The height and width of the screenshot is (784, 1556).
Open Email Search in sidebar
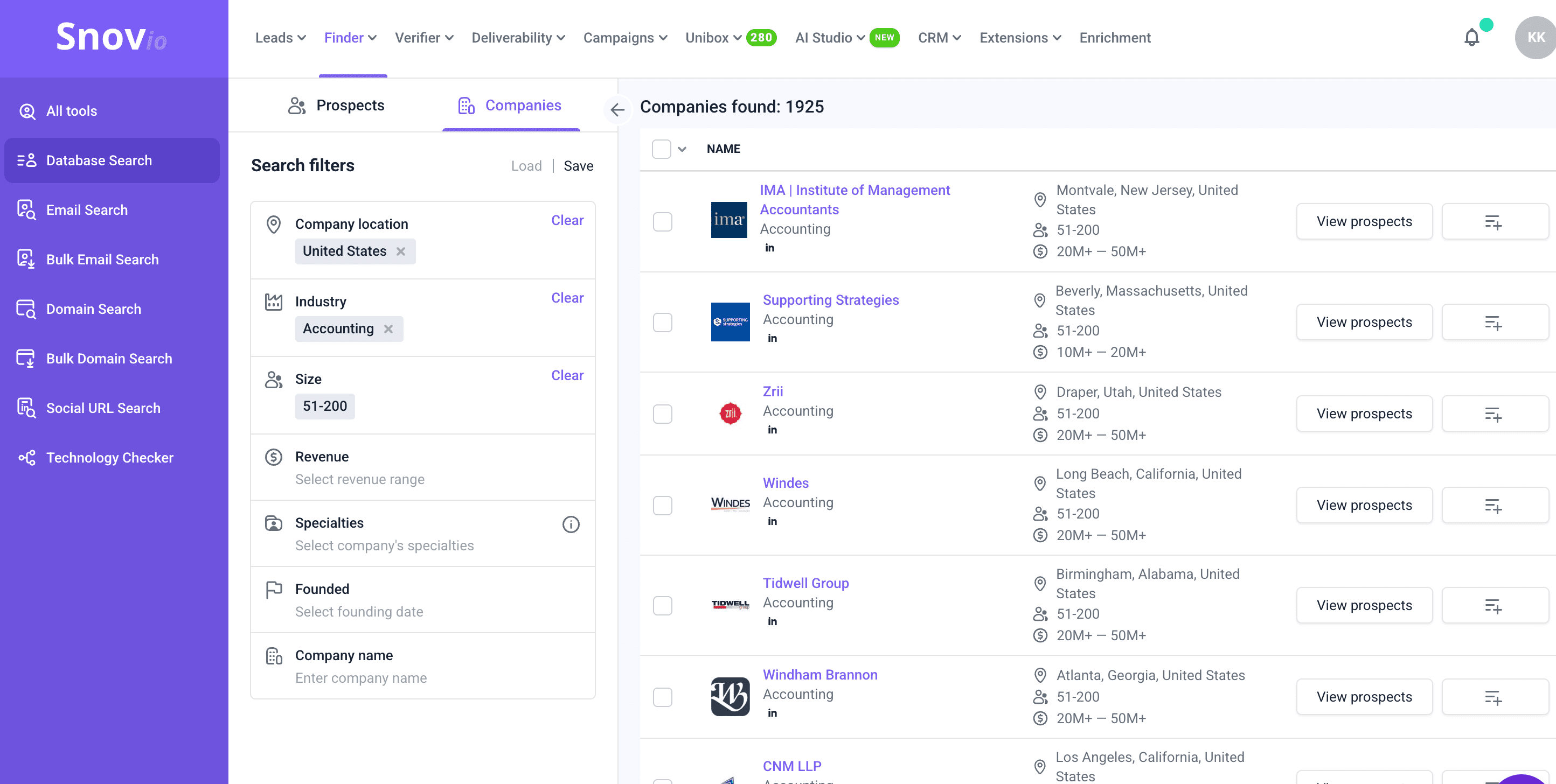(x=112, y=210)
